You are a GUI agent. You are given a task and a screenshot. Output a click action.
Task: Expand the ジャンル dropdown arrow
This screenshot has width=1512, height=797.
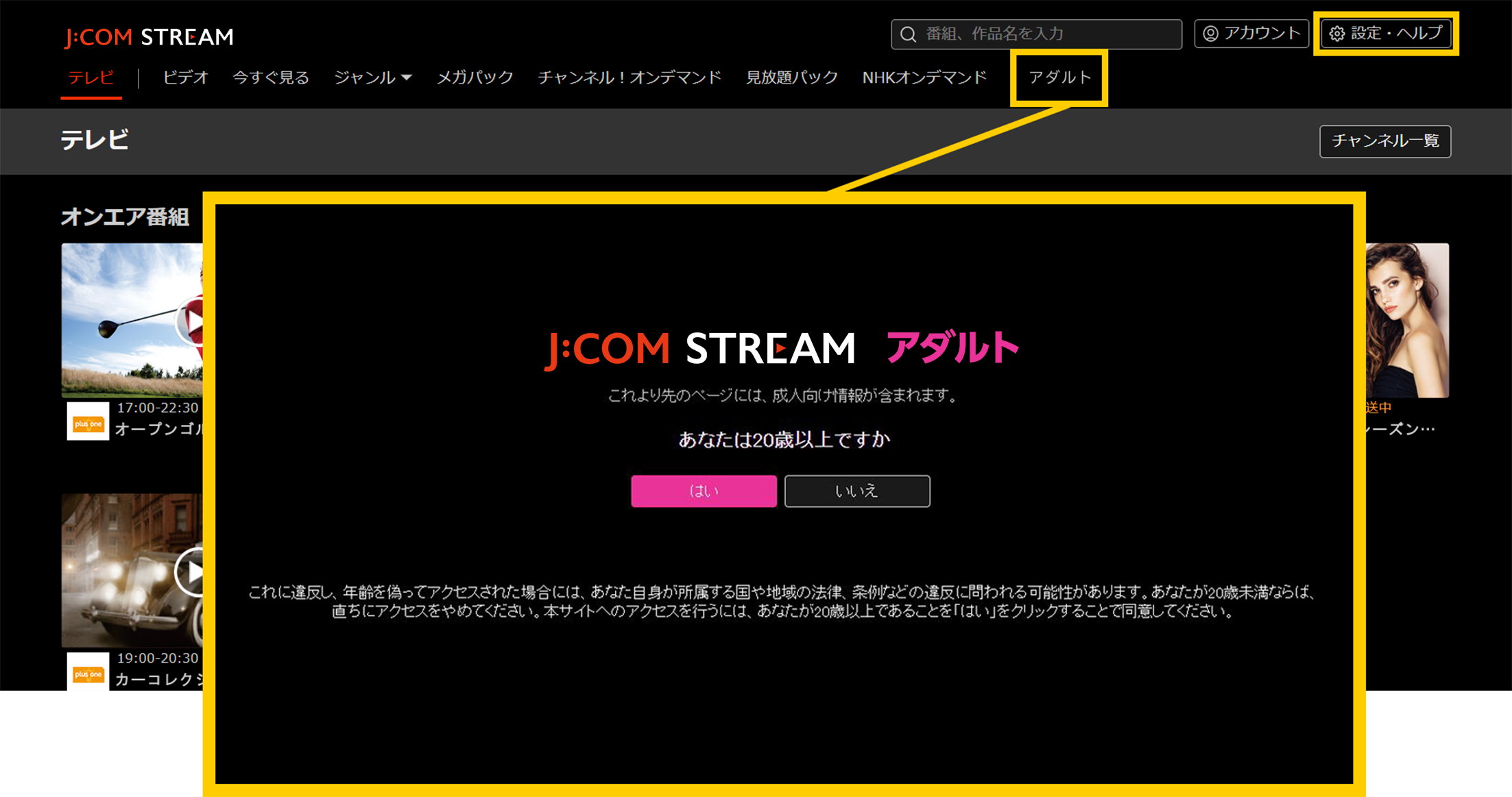pos(407,78)
